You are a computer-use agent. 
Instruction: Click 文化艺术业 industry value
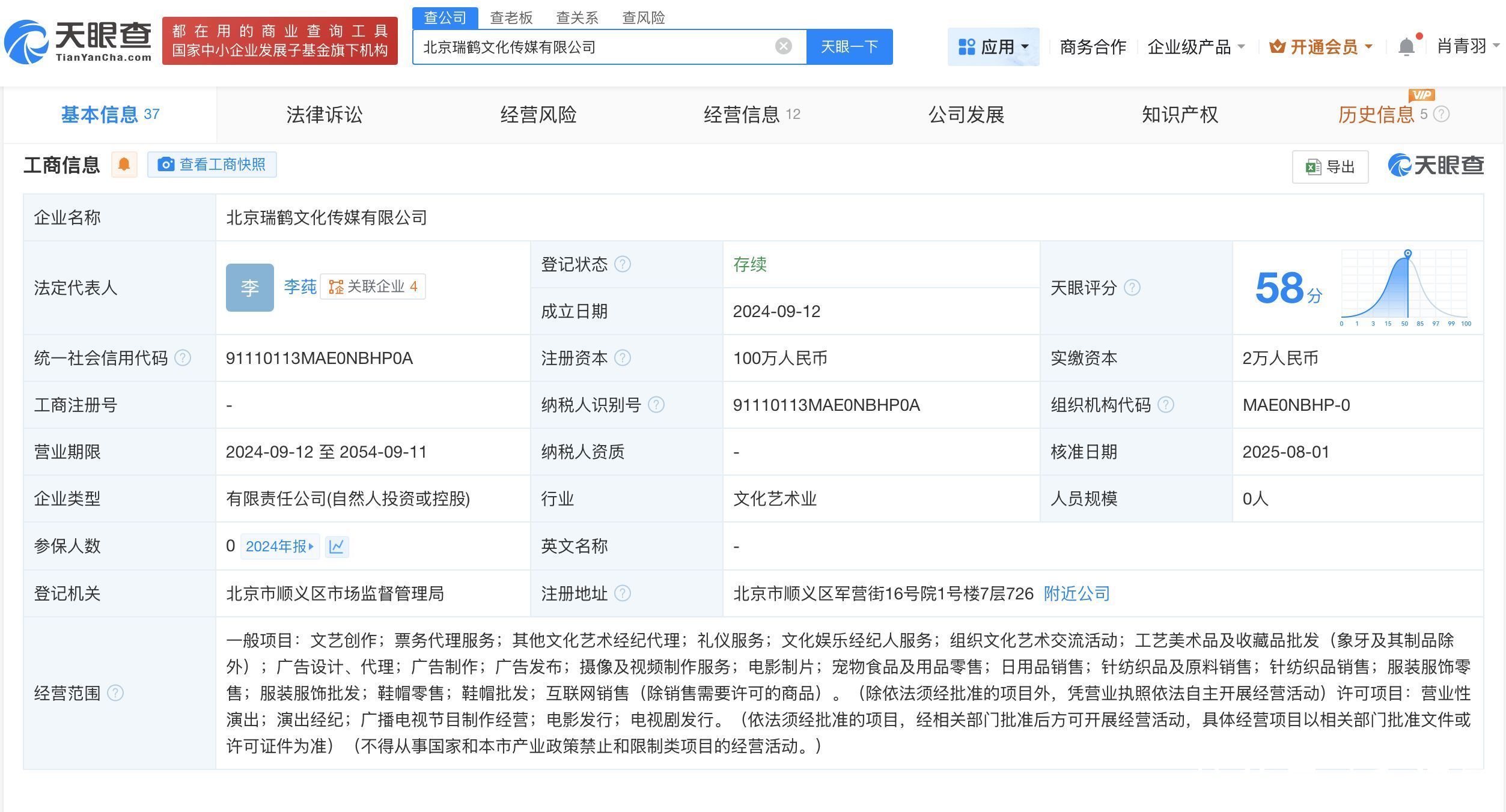(x=775, y=498)
